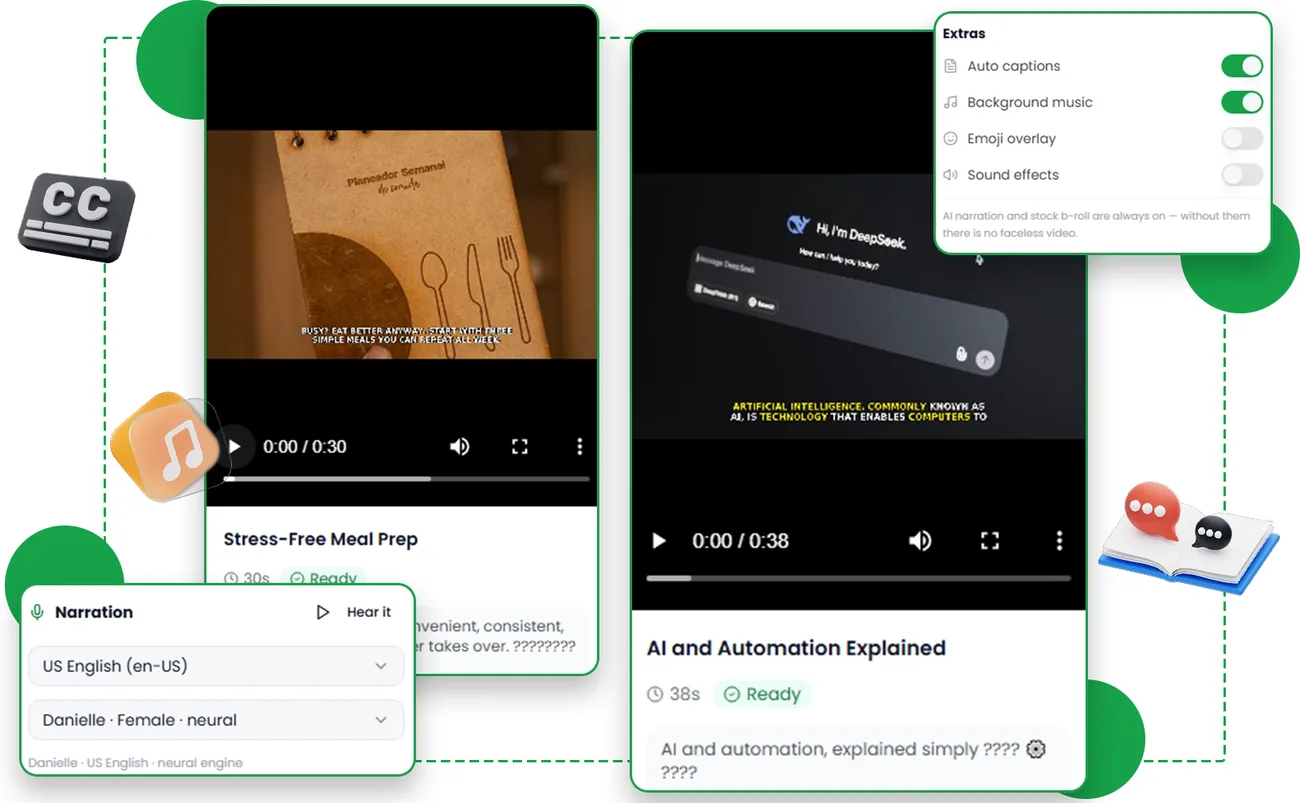Image resolution: width=1300 pixels, height=803 pixels.
Task: Play the Stress-Free Meal Prep video
Action: tap(235, 447)
